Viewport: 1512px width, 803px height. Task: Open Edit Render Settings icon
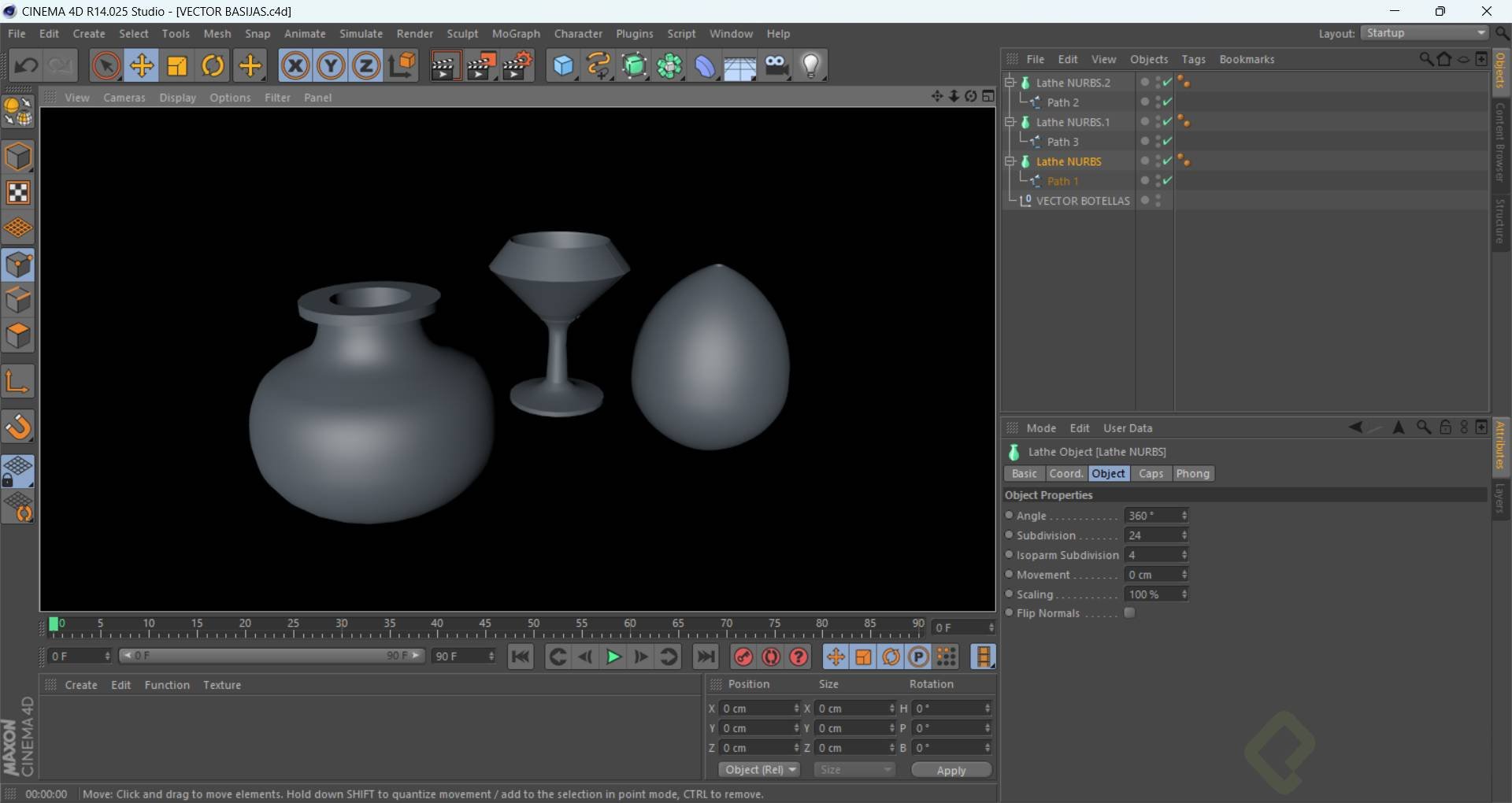pos(517,66)
